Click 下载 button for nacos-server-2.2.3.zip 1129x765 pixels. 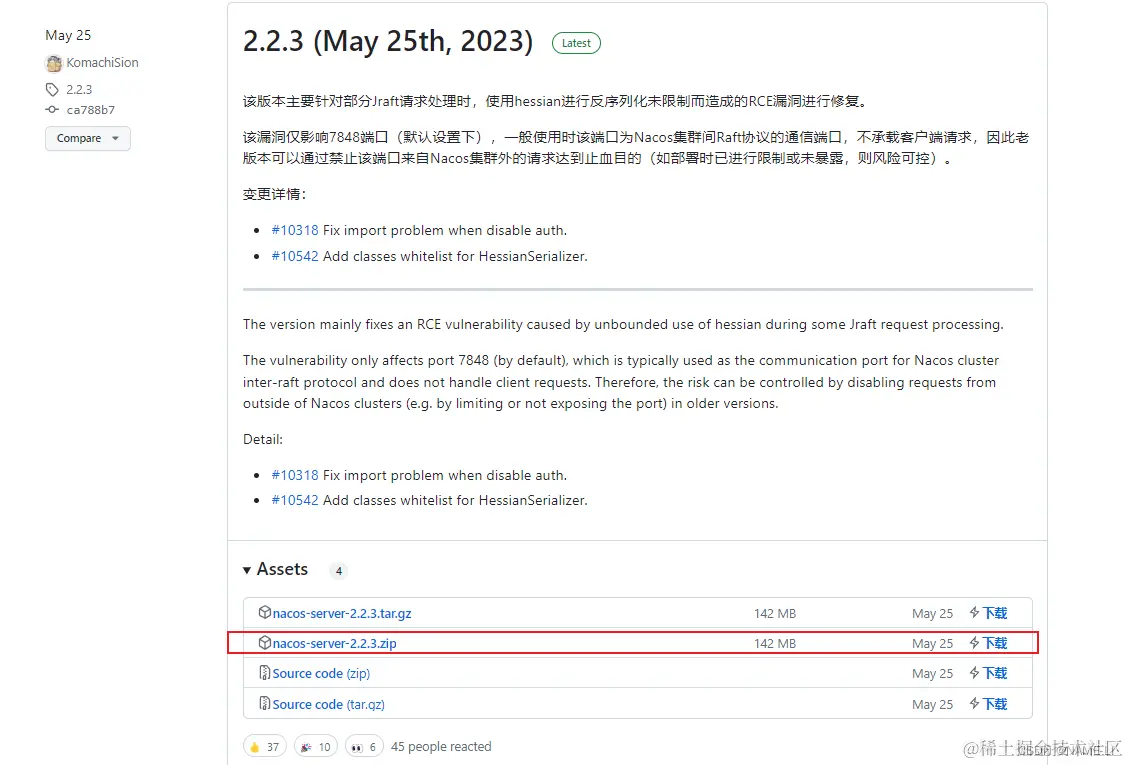[995, 643]
